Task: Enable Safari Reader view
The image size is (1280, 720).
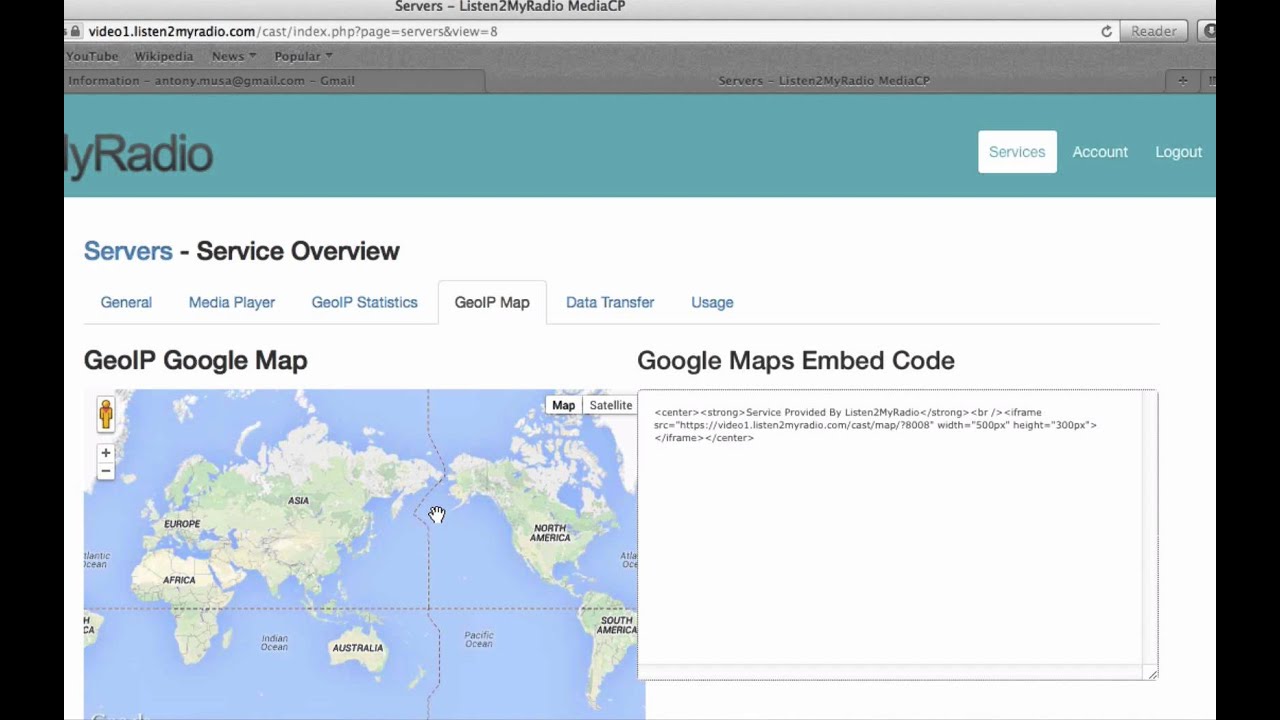Action: tap(1153, 31)
